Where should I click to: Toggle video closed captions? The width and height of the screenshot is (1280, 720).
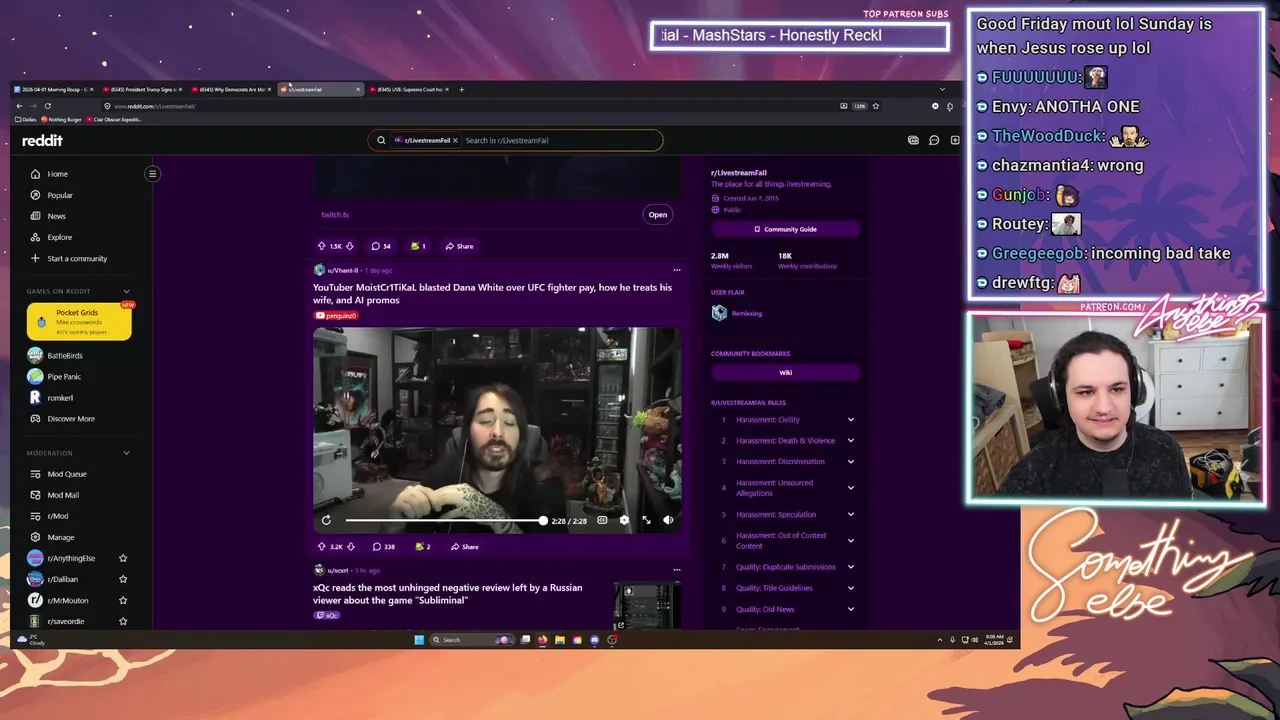point(602,520)
